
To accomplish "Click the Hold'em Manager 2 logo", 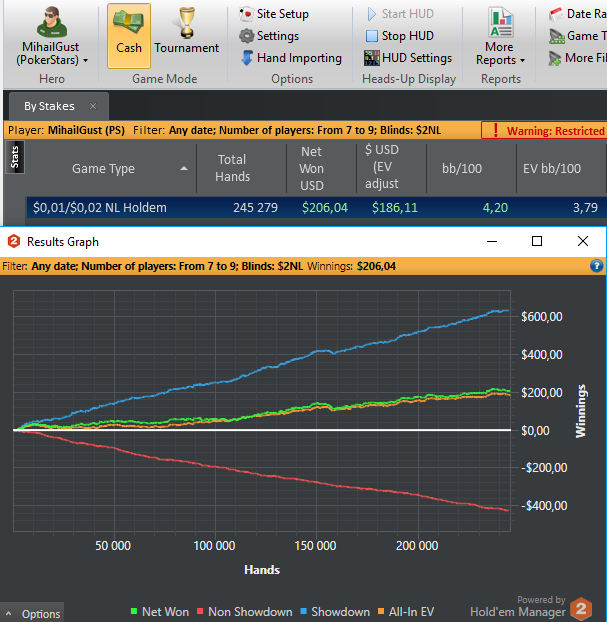I will point(581,609).
